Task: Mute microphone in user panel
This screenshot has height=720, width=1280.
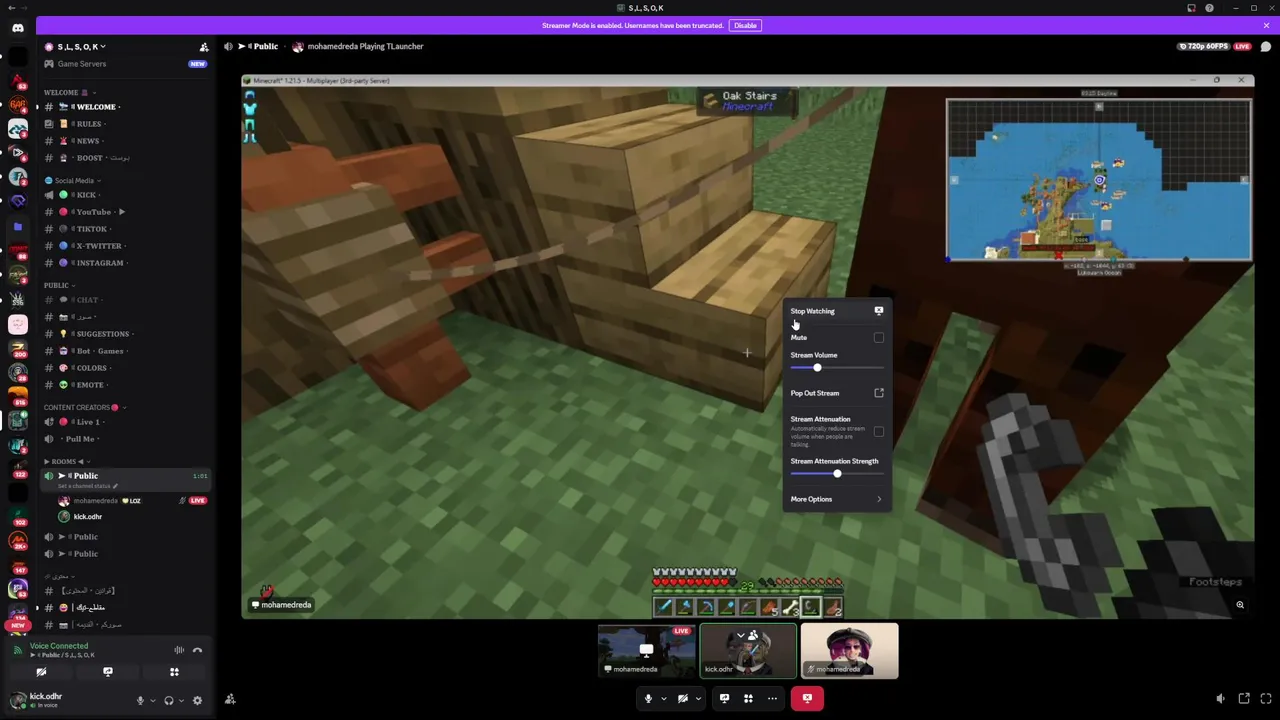Action: (140, 700)
